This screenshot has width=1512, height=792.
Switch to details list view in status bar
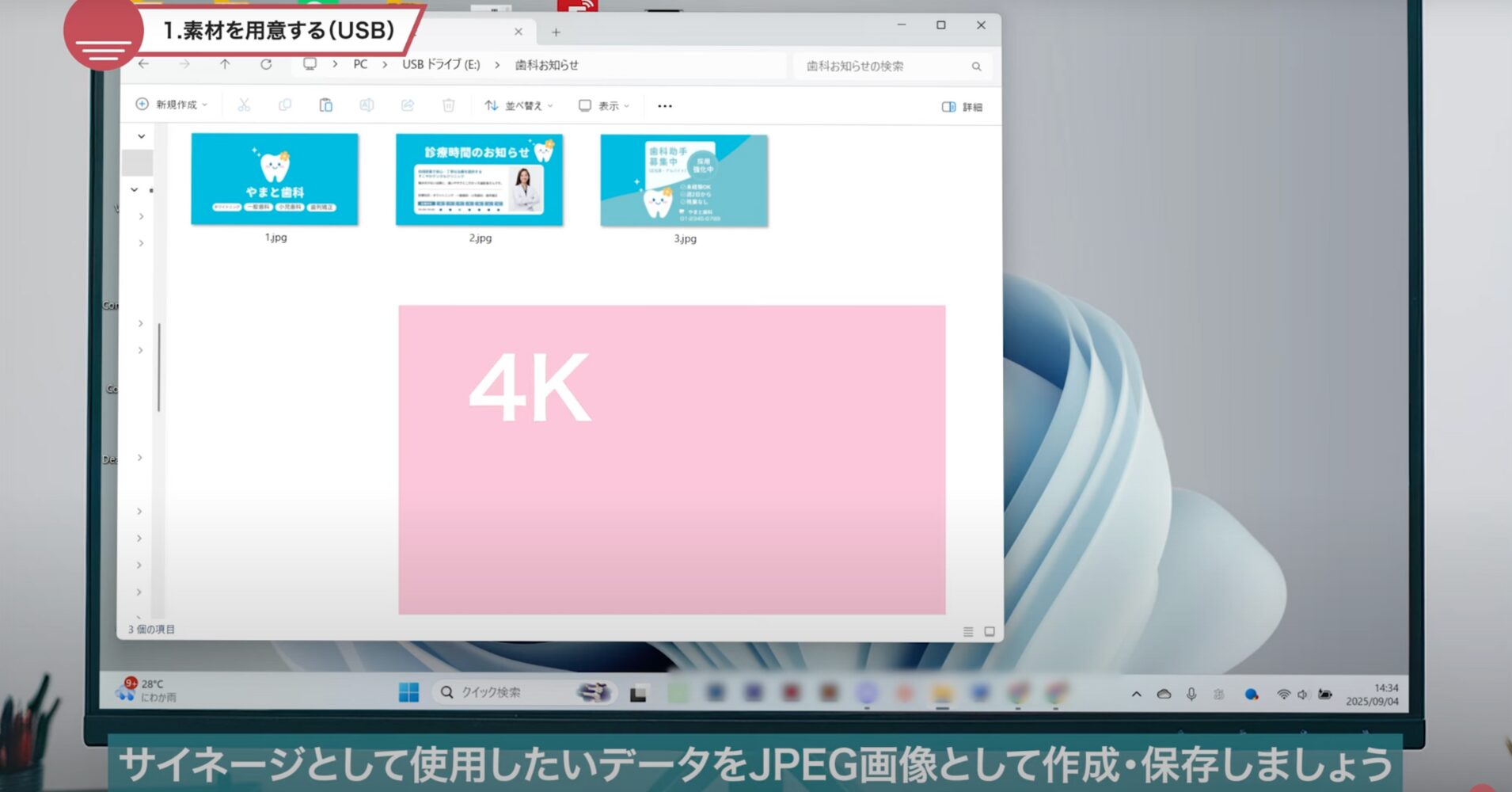click(968, 631)
